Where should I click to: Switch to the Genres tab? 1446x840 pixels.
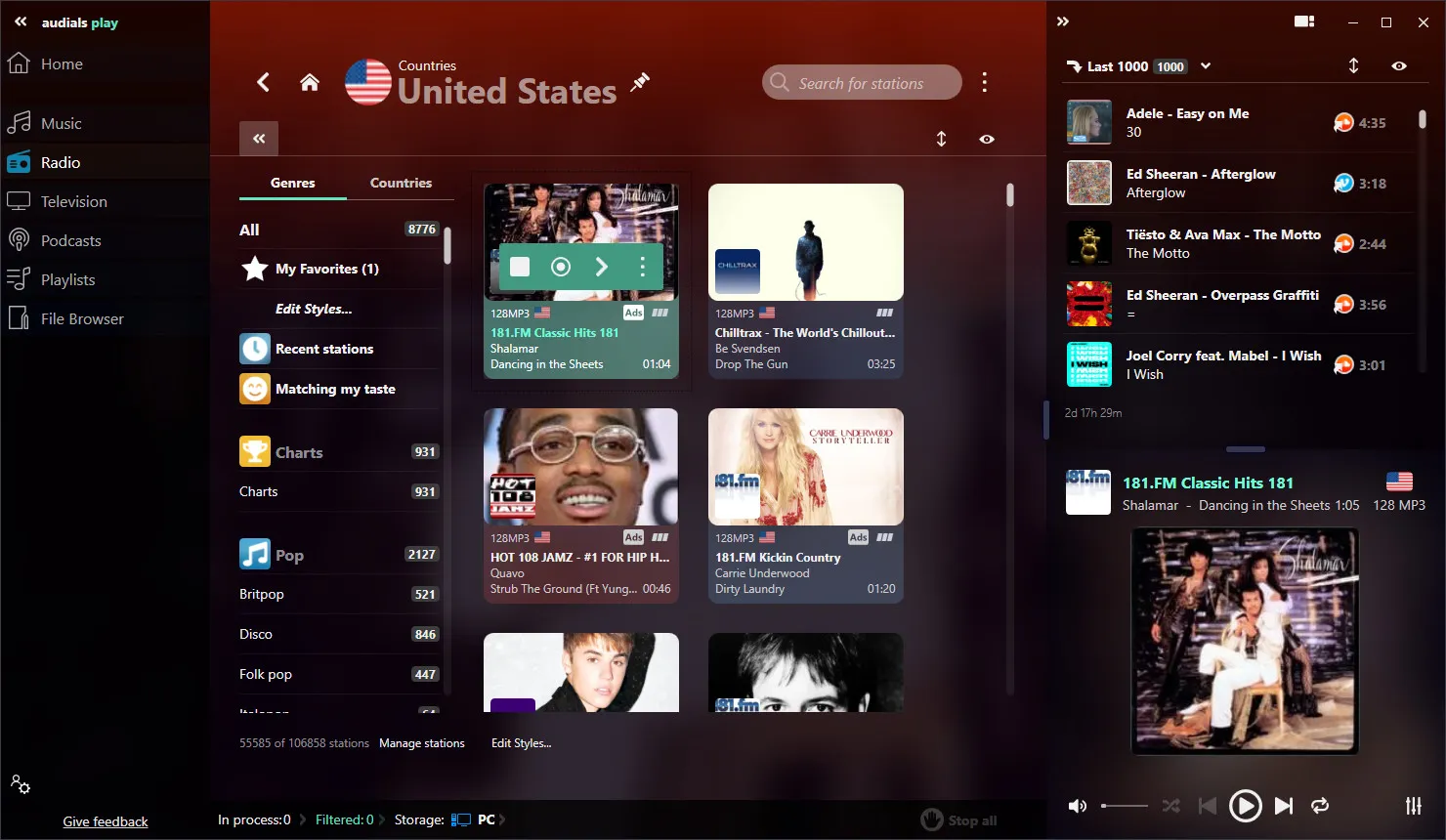pos(293,183)
